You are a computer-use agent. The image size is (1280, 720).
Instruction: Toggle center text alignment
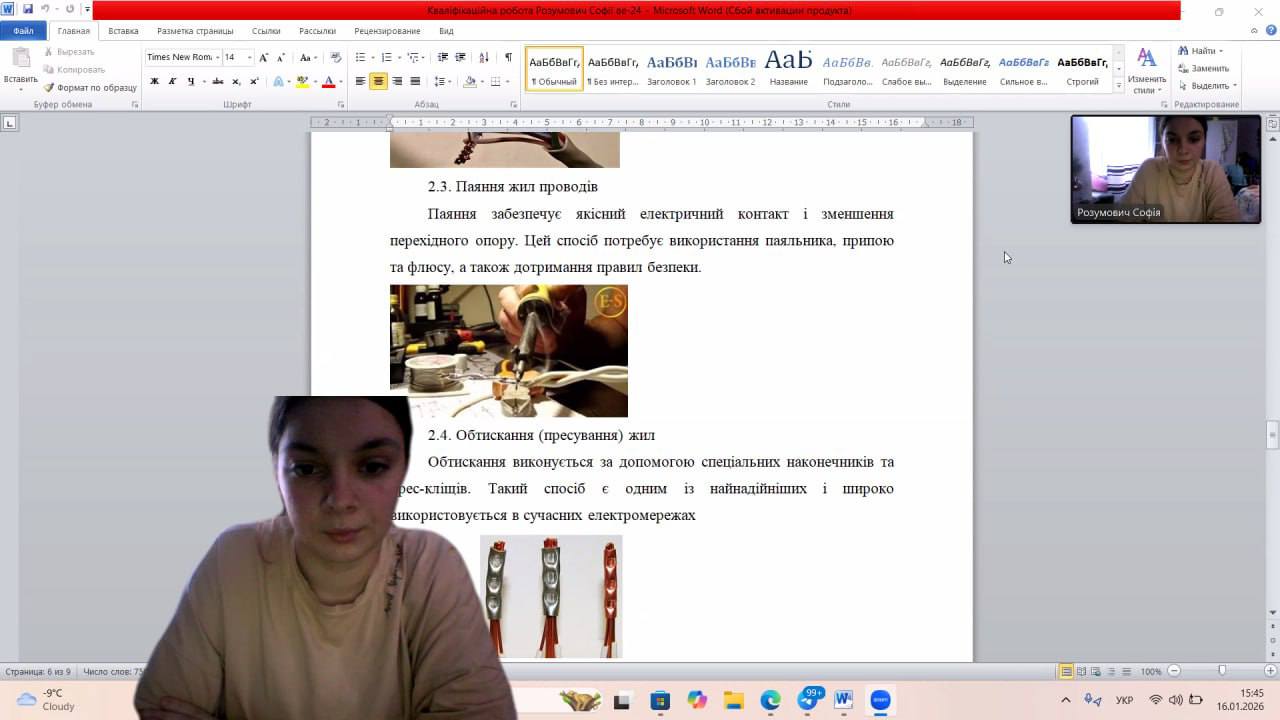tap(378, 82)
